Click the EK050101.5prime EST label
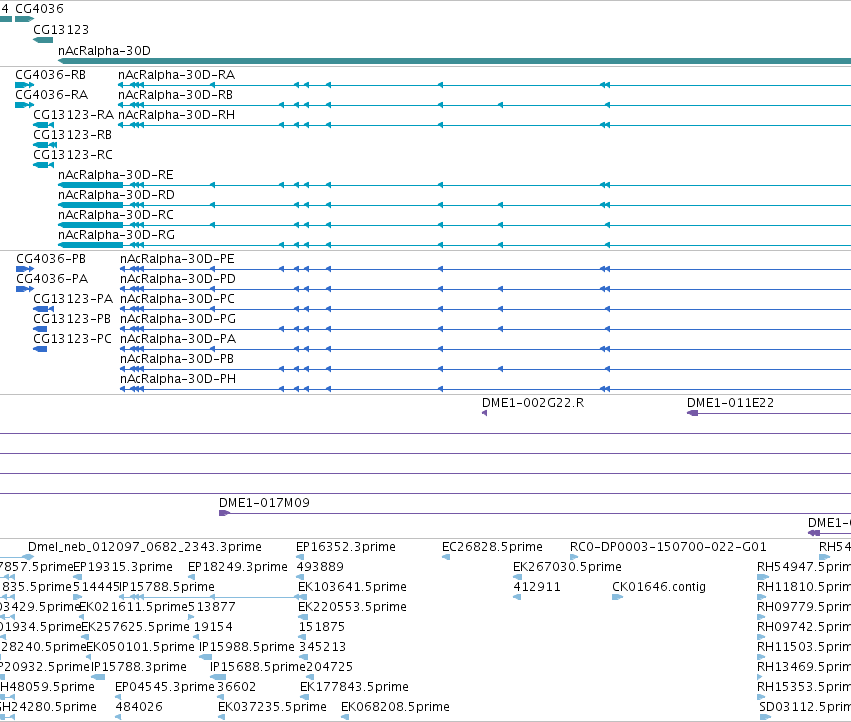The height and width of the screenshot is (722, 851). coord(141,648)
